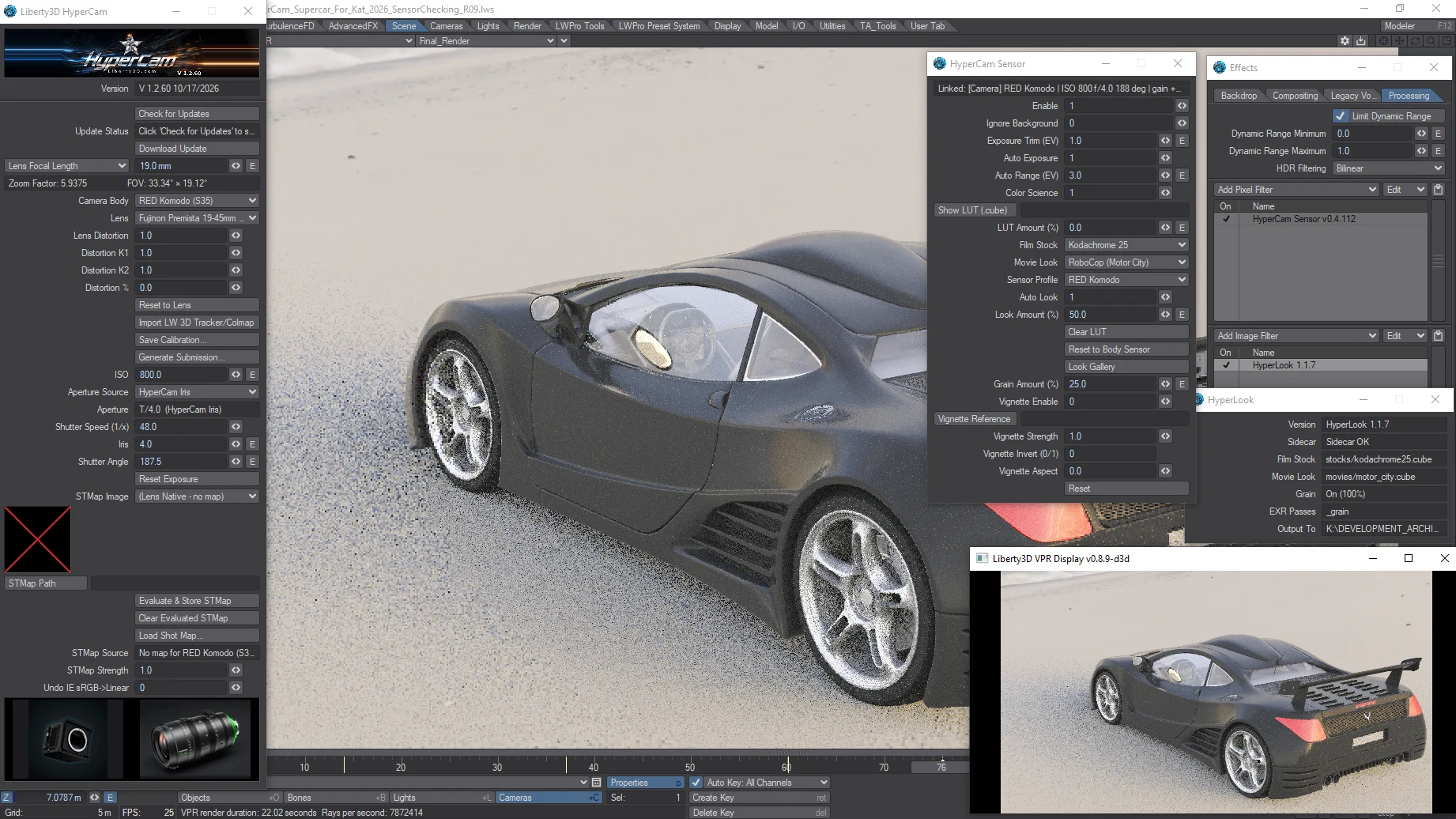
Task: Click Reset to Body Sensor button
Action: click(1126, 349)
